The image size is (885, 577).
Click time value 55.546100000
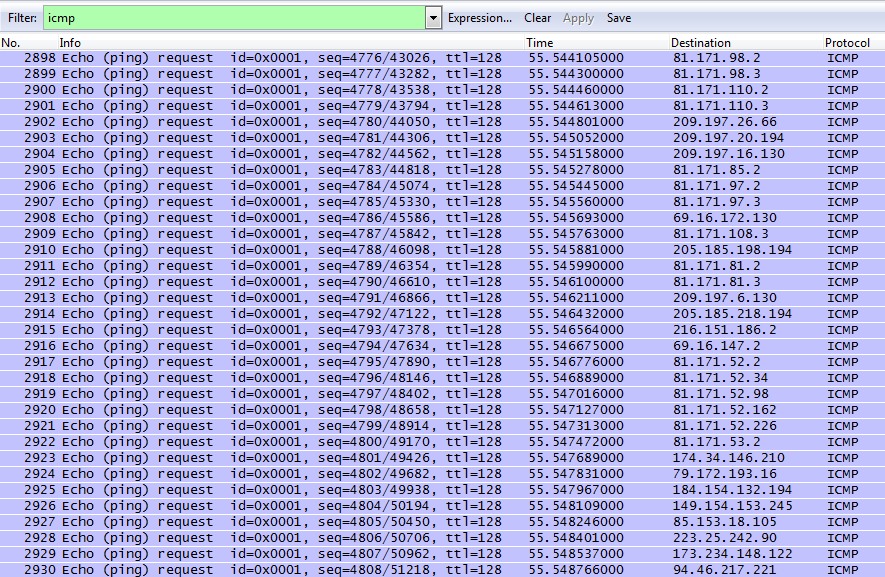click(x=576, y=282)
